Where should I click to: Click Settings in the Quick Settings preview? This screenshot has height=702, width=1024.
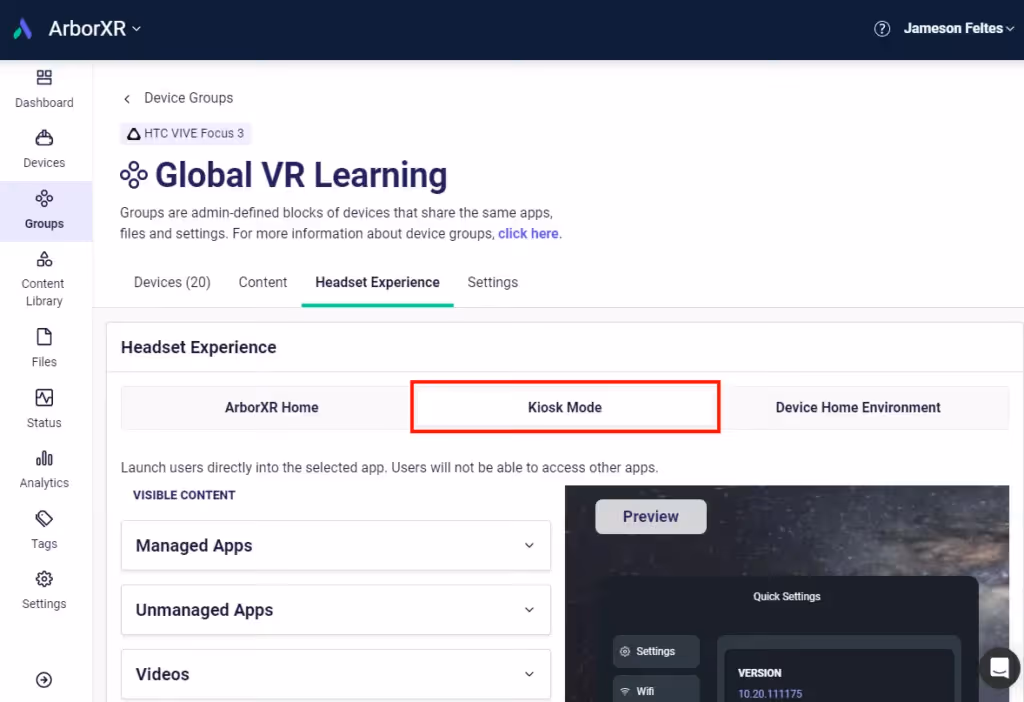[x=656, y=651]
